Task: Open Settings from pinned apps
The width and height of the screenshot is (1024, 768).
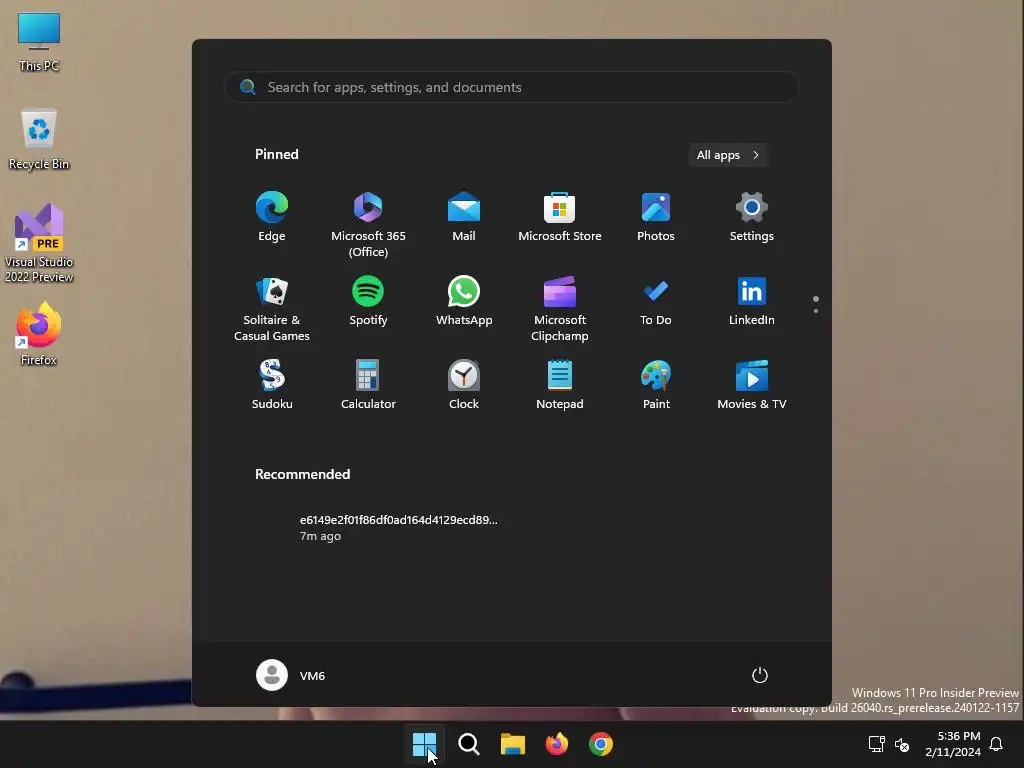Action: (x=752, y=217)
